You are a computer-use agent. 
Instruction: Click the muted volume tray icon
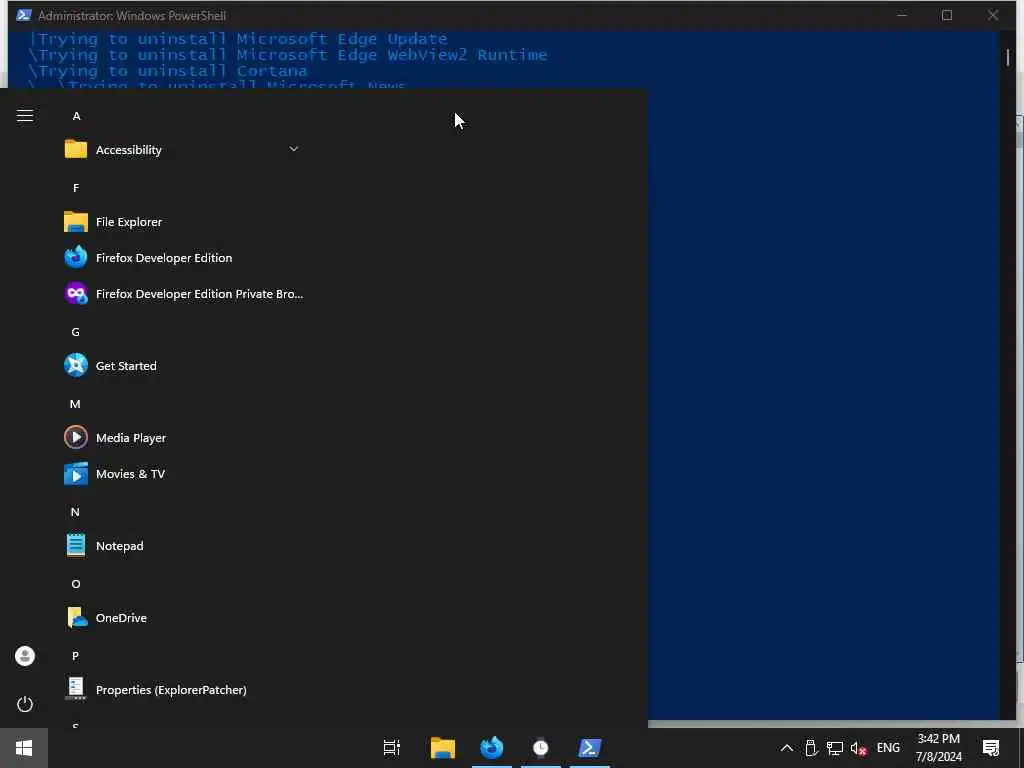(x=858, y=748)
